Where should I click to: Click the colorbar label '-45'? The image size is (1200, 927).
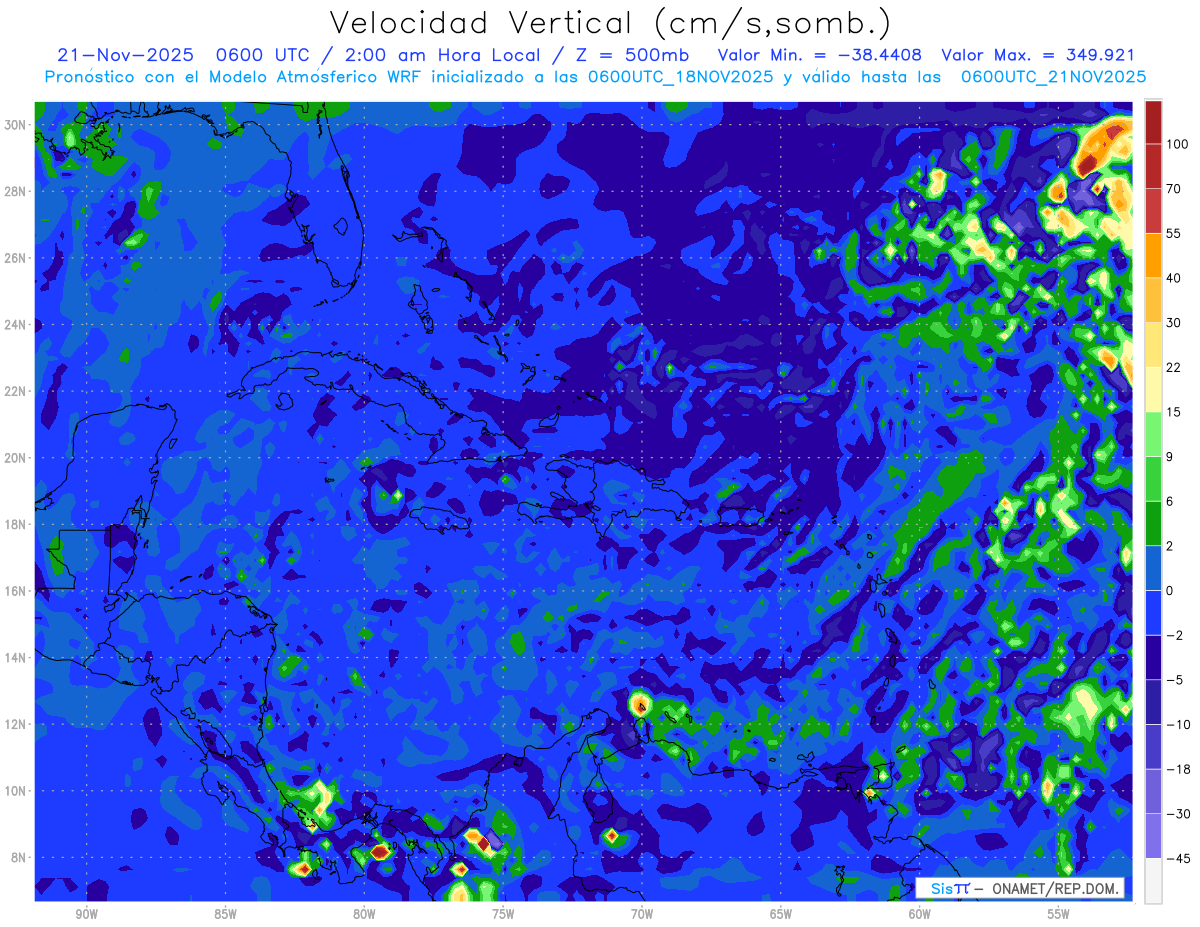(x=1177, y=858)
